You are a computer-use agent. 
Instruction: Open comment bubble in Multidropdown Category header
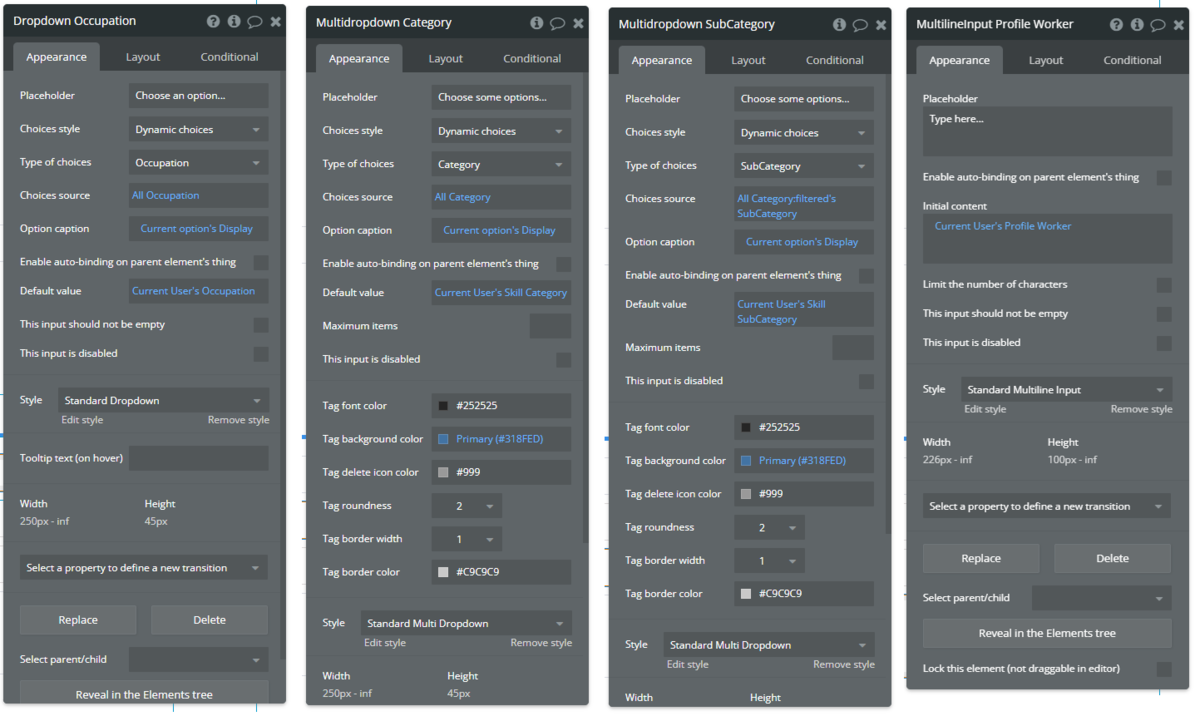click(x=557, y=23)
